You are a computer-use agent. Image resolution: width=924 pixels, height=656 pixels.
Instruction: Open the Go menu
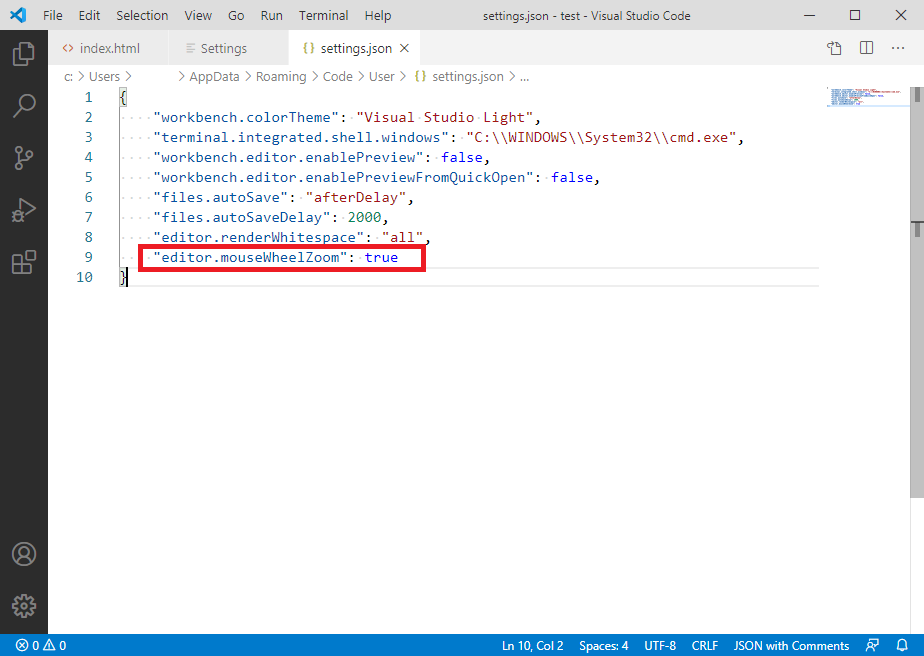(x=236, y=15)
